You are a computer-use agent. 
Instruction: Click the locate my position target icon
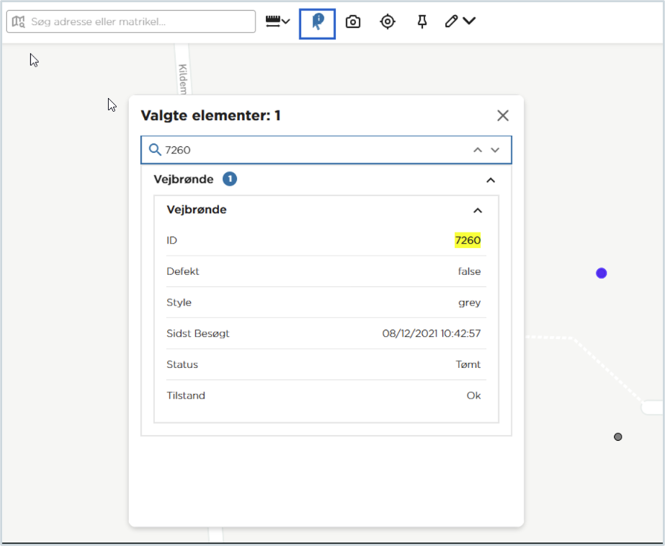pyautogui.click(x=388, y=21)
